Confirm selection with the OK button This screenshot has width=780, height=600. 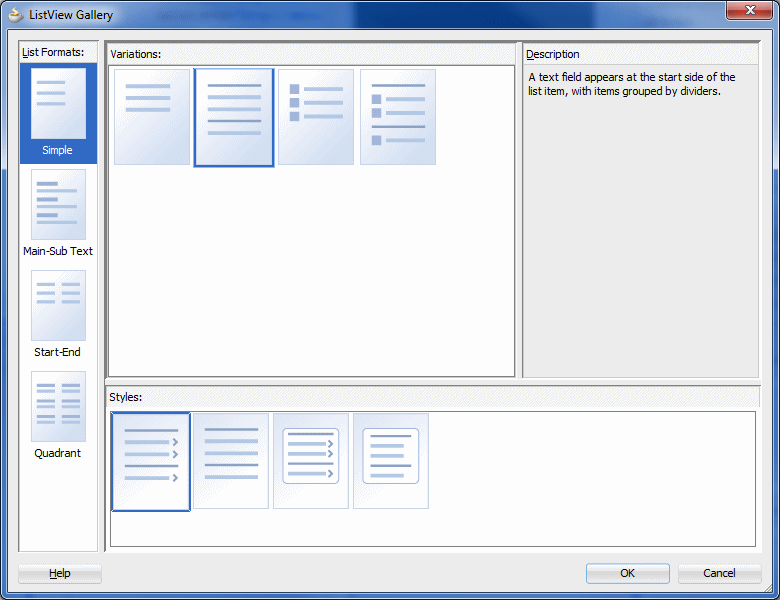[628, 573]
